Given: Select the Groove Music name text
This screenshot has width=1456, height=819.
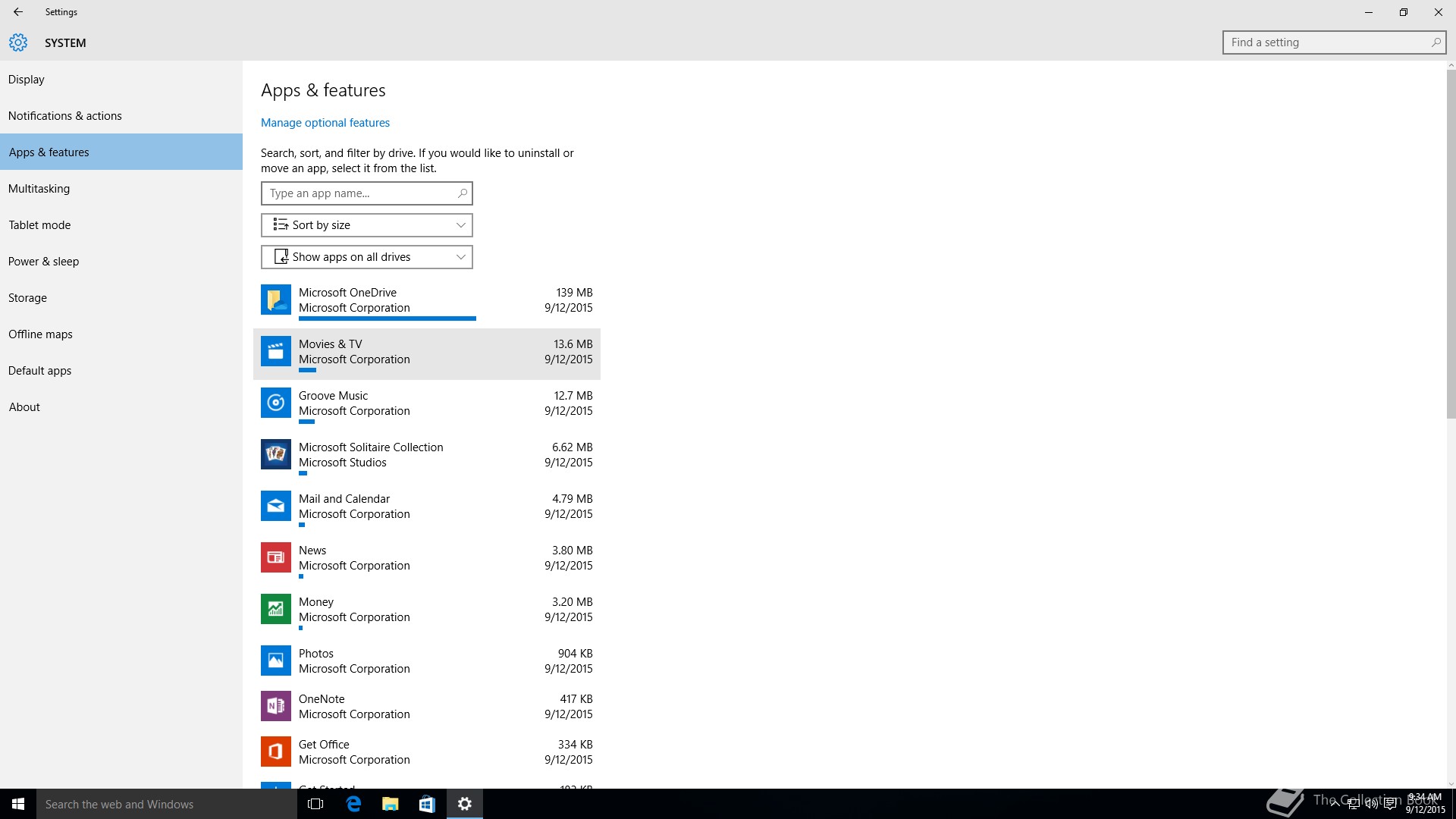Looking at the screenshot, I should click(333, 396).
